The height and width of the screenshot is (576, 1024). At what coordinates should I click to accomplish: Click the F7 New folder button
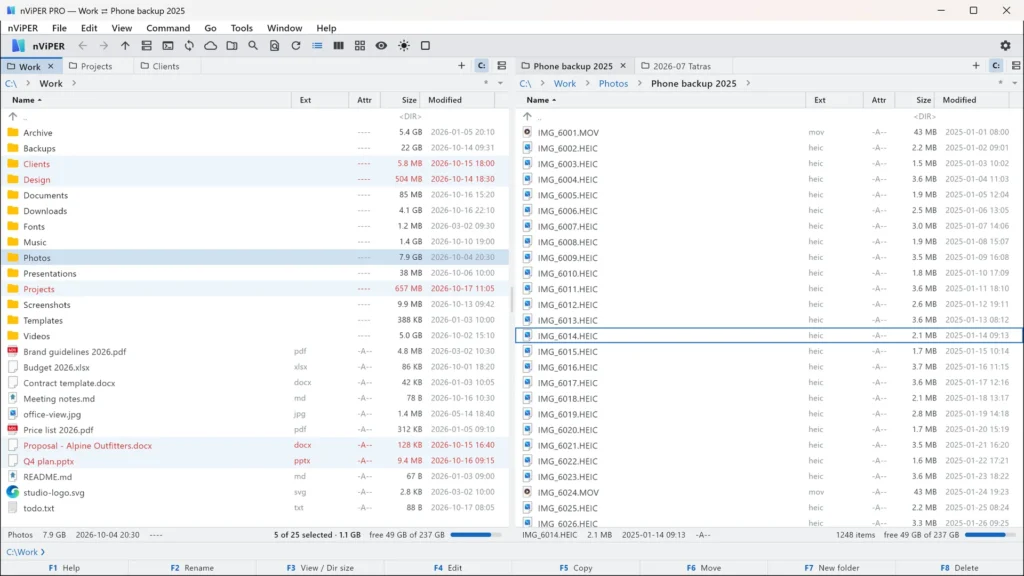832,568
